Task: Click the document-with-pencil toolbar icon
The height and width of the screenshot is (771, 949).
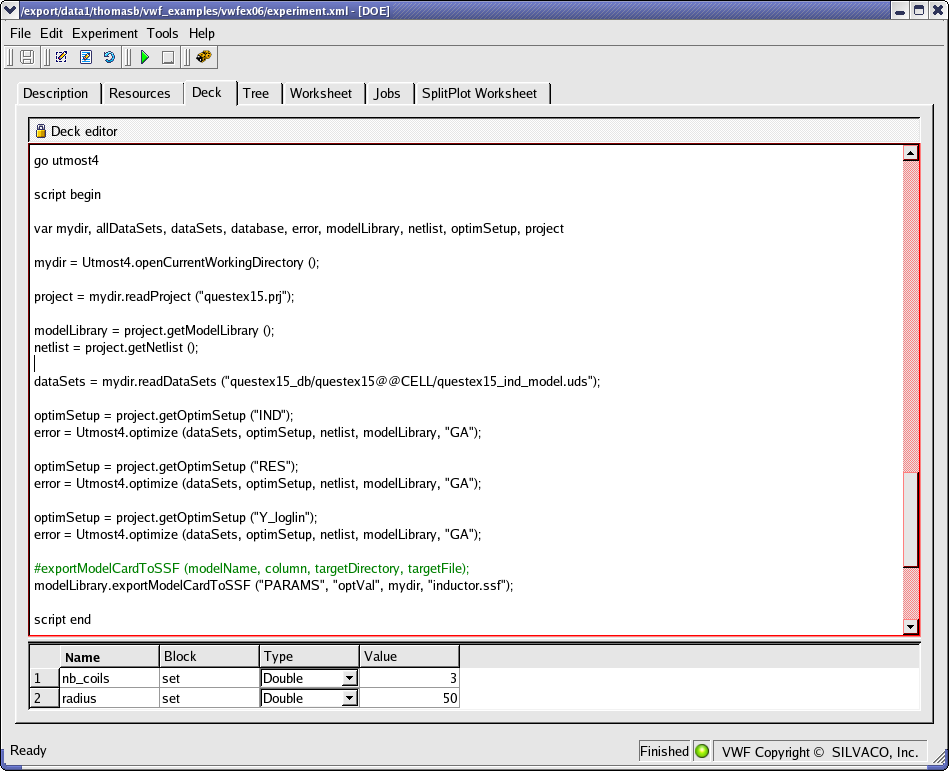Action: 86,57
